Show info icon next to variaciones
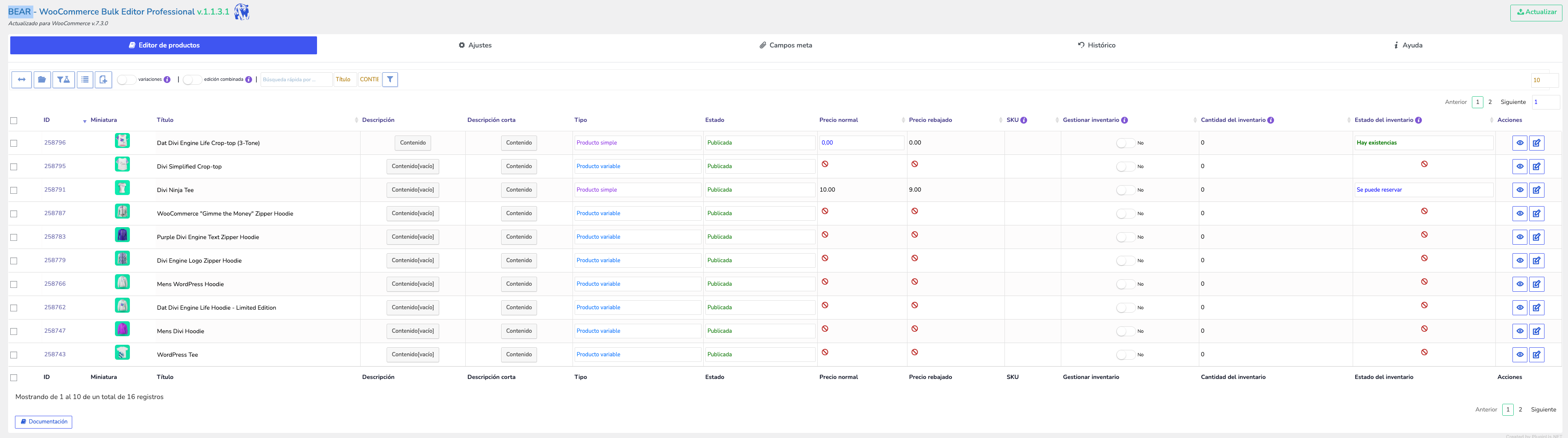The image size is (1568, 438). pos(167,80)
